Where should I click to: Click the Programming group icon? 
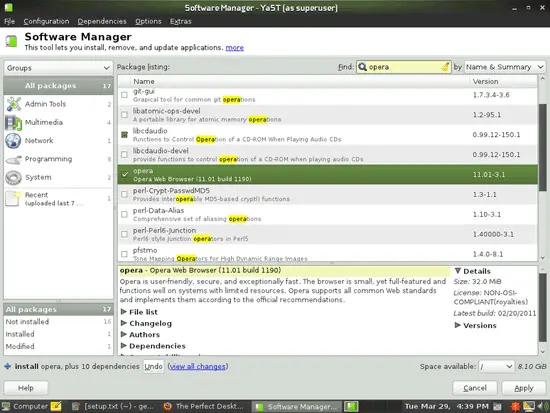[x=13, y=160]
